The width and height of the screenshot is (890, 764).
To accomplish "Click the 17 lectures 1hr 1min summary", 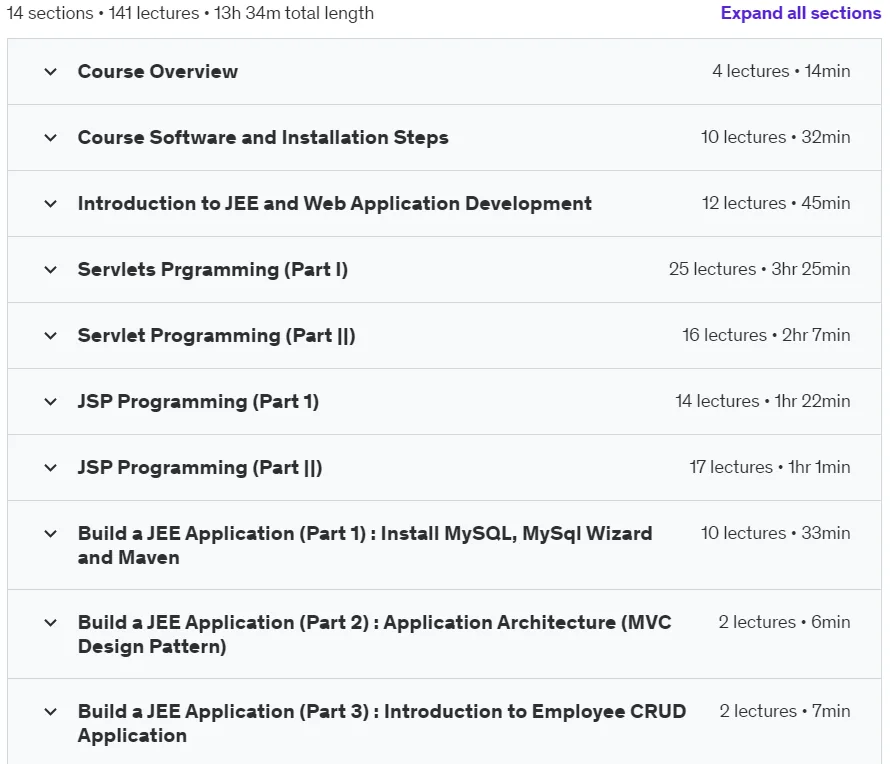I will tap(770, 467).
